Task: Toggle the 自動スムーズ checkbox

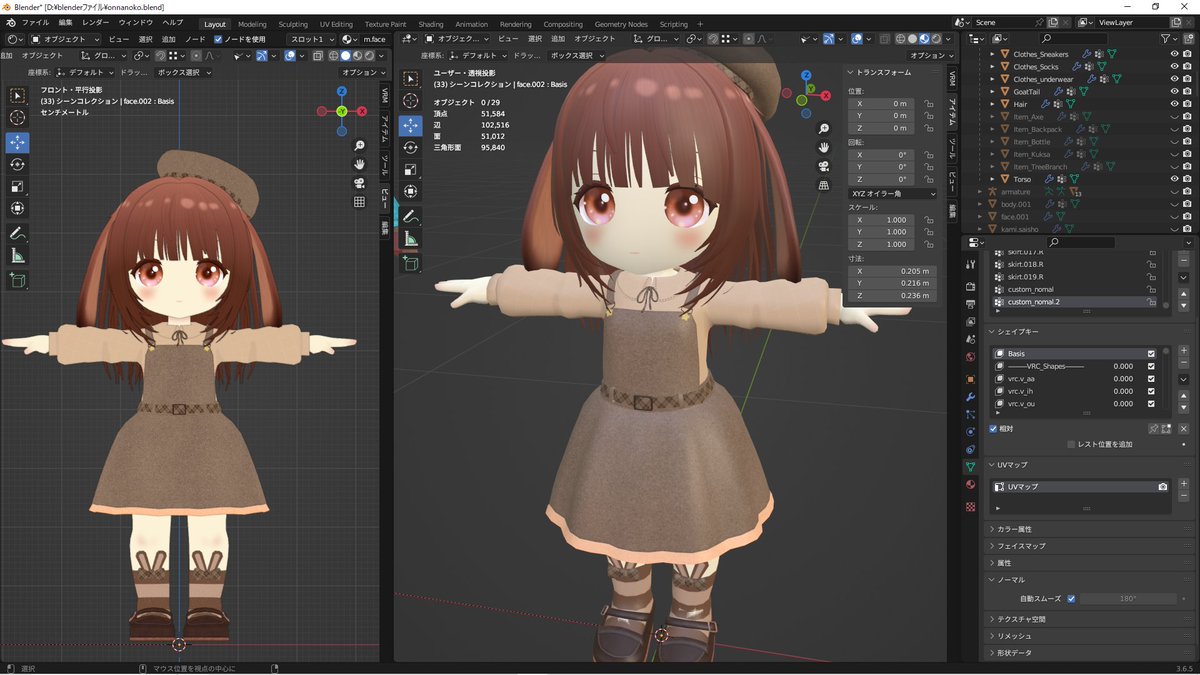Action: tap(1071, 598)
